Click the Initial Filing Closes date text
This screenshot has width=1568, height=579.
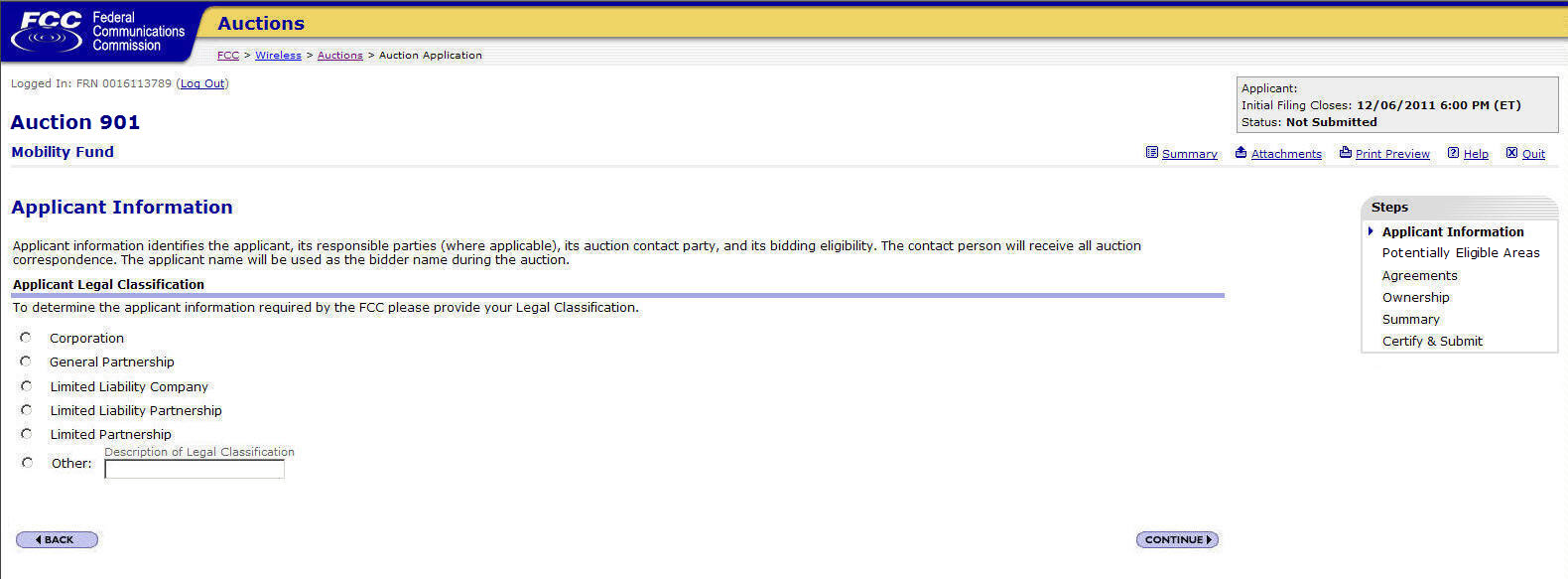click(1381, 105)
